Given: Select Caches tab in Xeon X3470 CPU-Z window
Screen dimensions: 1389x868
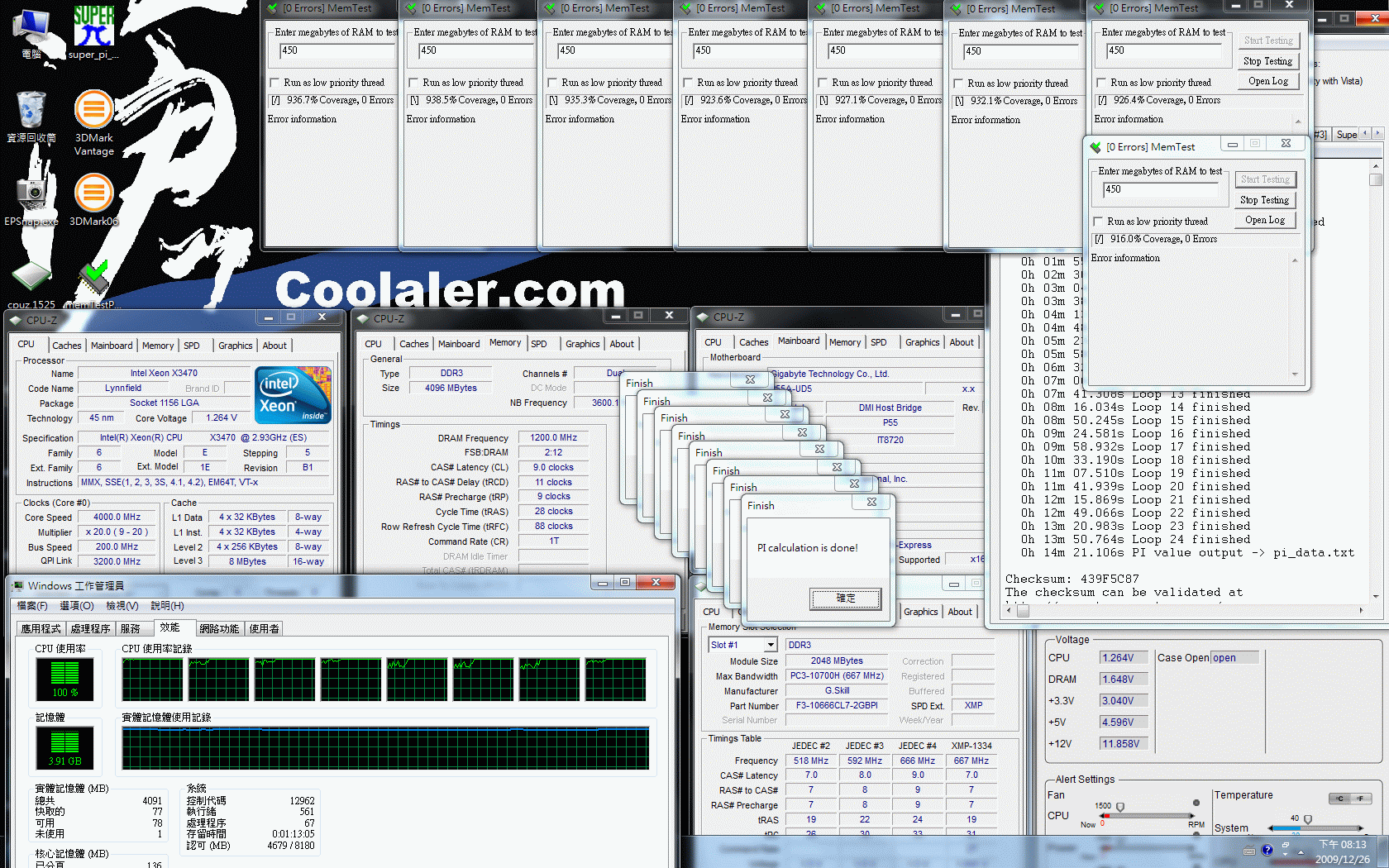Looking at the screenshot, I should point(66,346).
